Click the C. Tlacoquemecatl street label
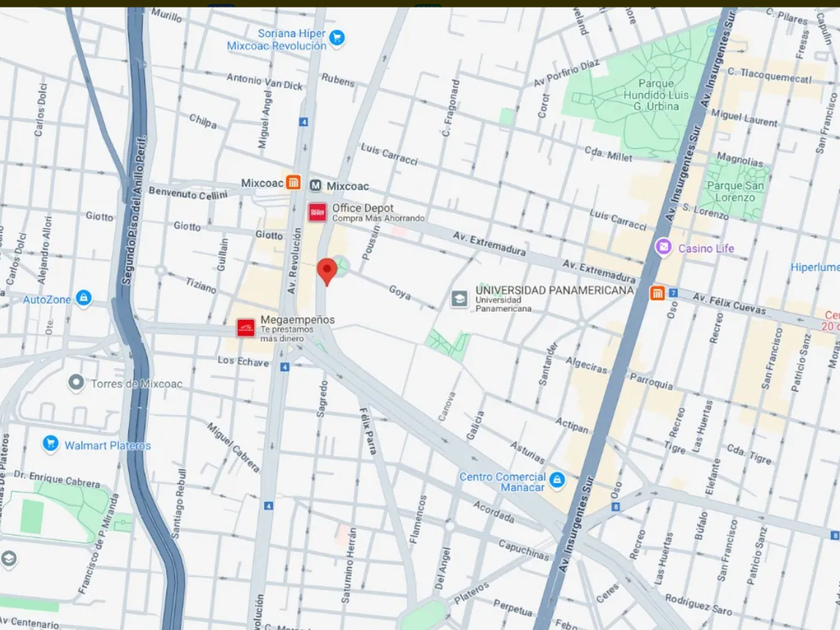 (x=769, y=76)
